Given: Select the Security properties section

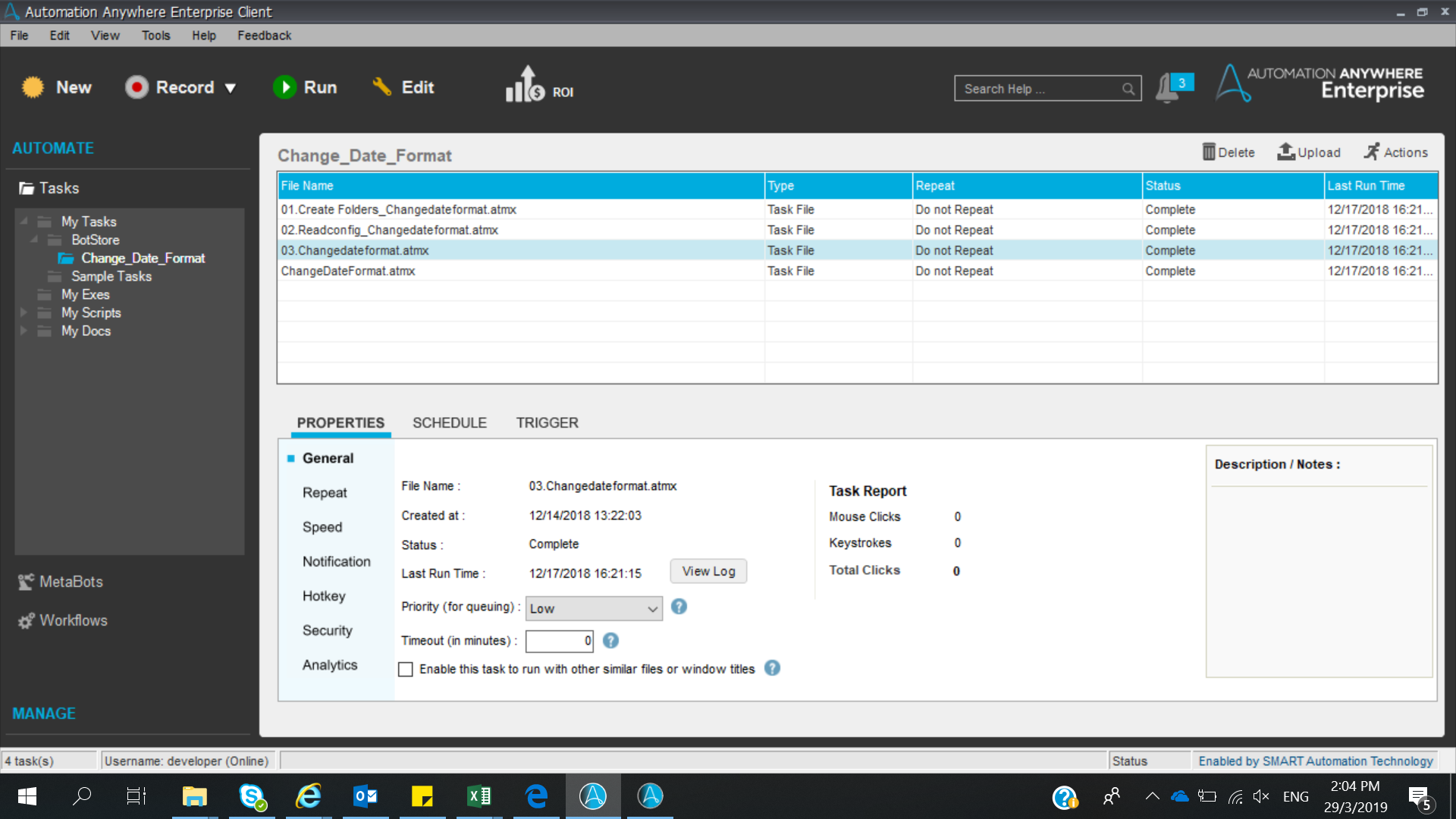Looking at the screenshot, I should coord(327,630).
